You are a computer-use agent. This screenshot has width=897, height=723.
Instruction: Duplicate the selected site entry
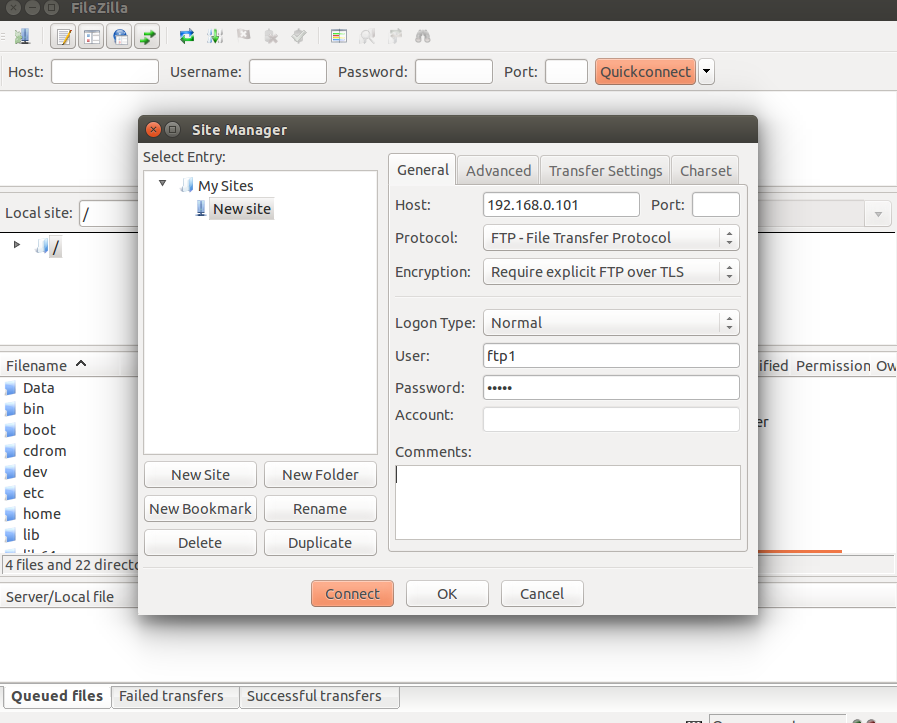coord(320,542)
